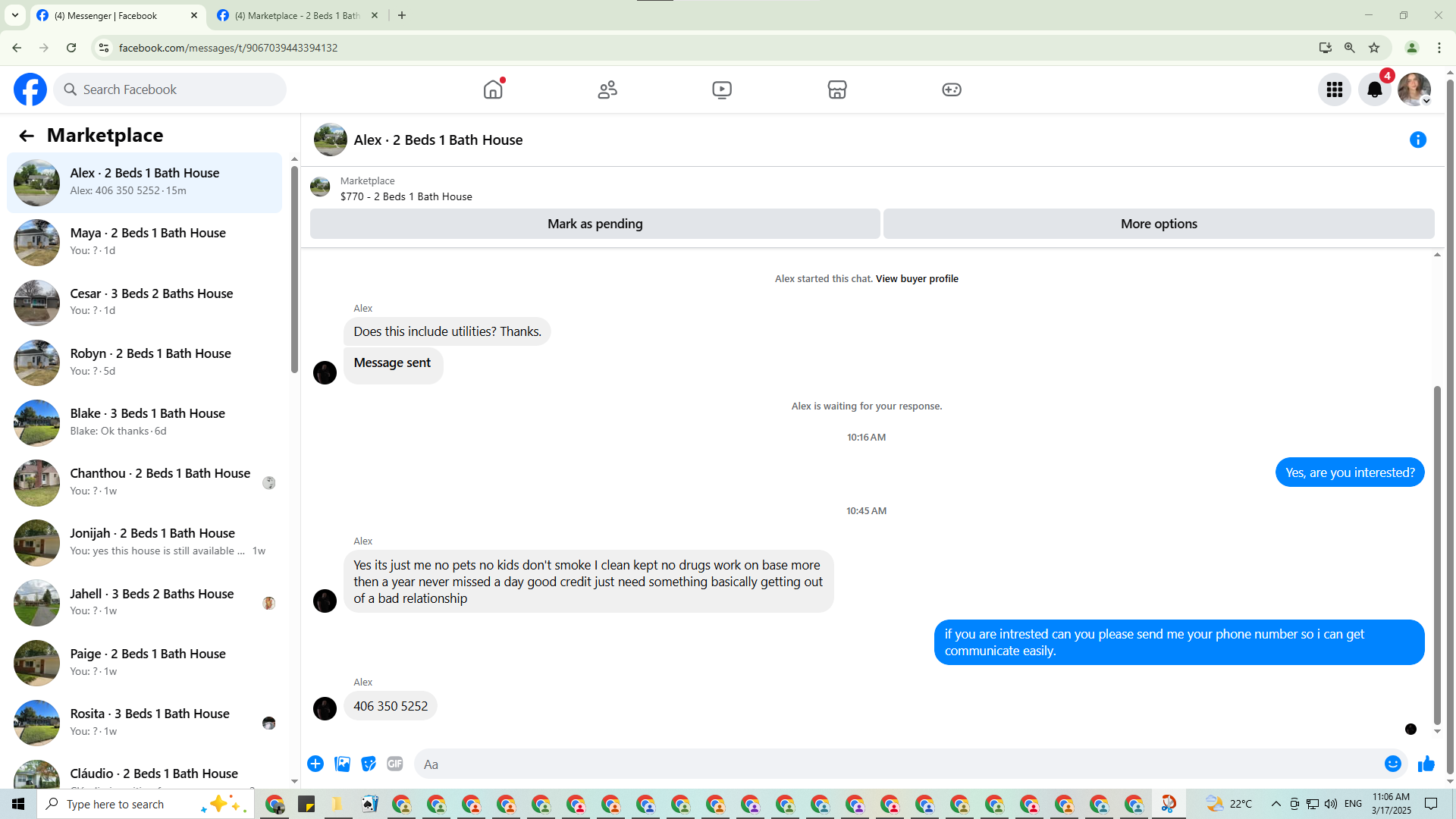
Task: Click Alex's avatar beside the 406 350 5252 message
Action: [325, 708]
